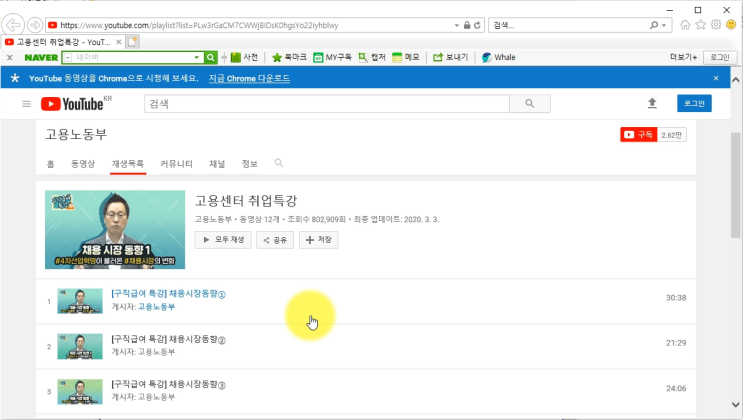Click the NAVER logo in the toolbar
The width and height of the screenshot is (743, 420).
pyautogui.click(x=41, y=57)
